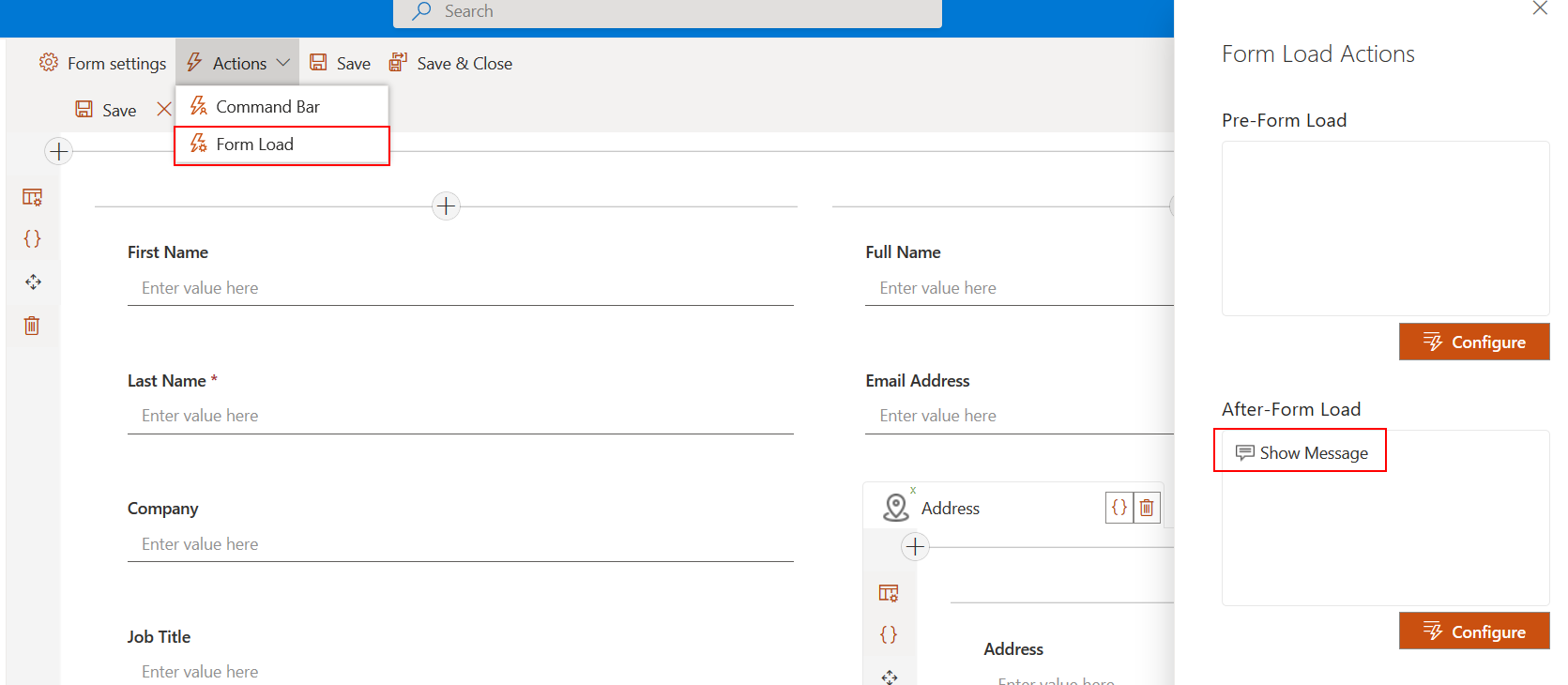This screenshot has height=685, width=1568.
Task: Select the Show Message action item
Action: 1302,452
